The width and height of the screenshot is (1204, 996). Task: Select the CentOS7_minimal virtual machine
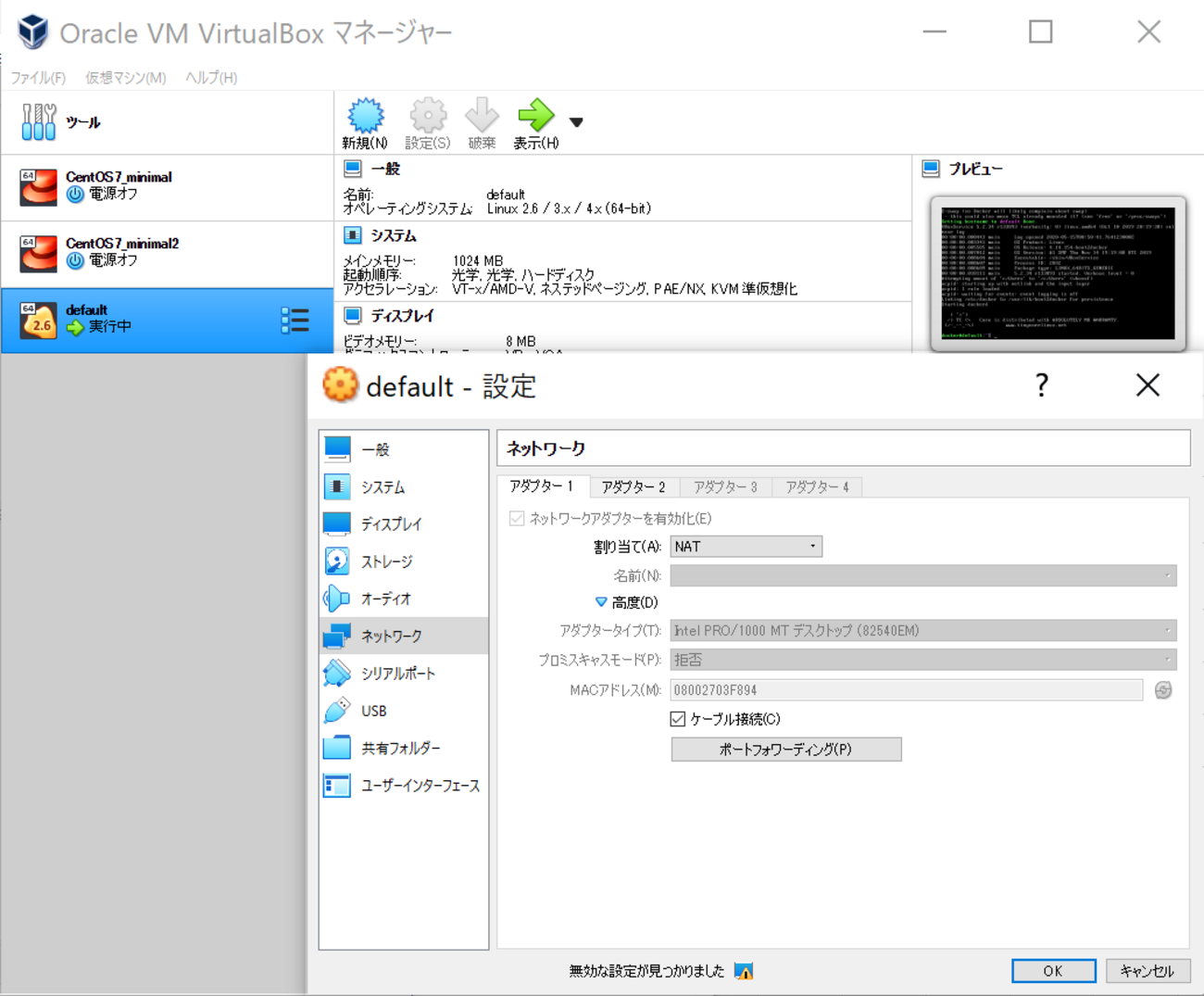coord(167,186)
